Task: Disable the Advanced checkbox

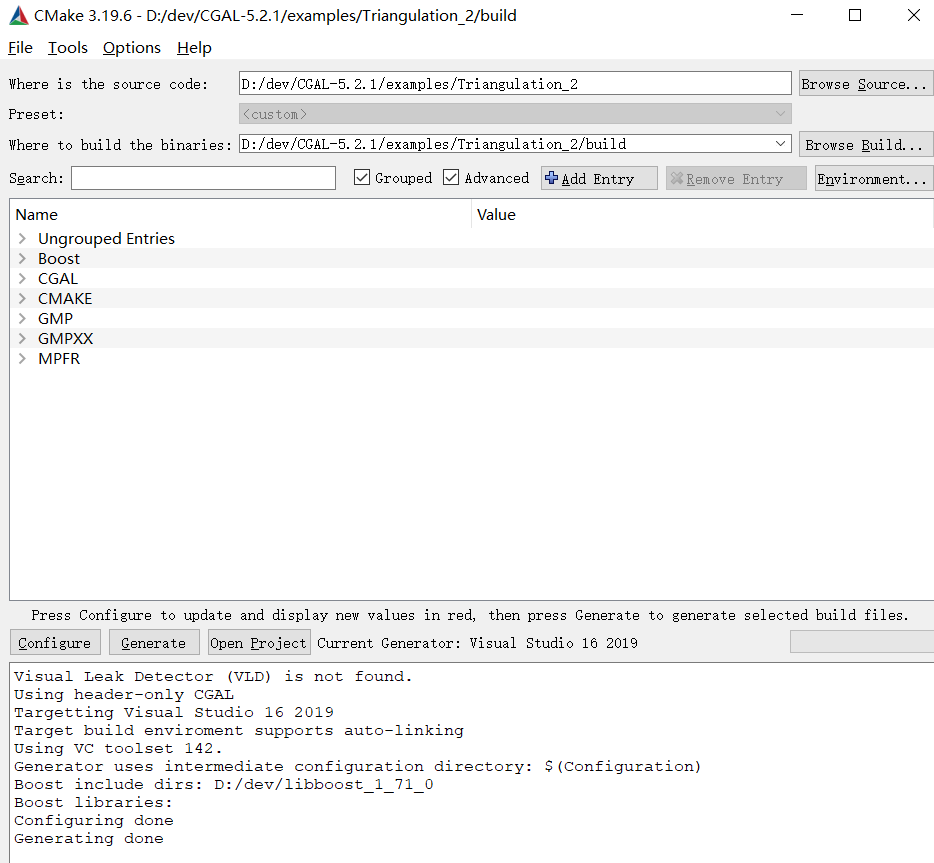Action: click(451, 177)
